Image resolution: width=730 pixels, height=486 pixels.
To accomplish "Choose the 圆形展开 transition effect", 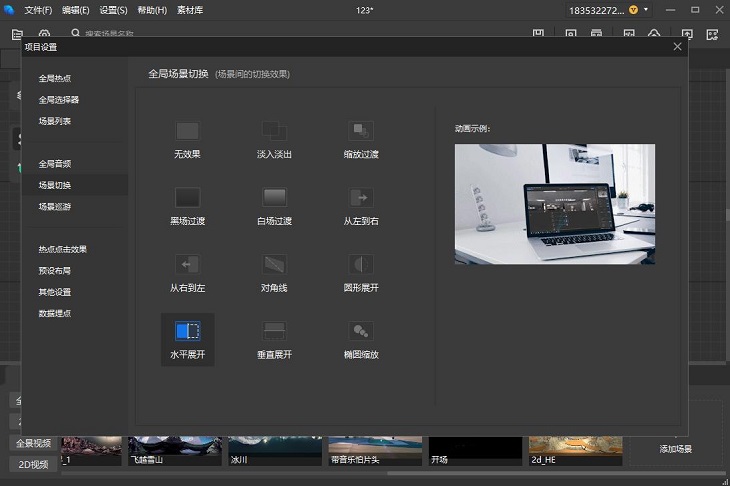I will [x=361, y=264].
